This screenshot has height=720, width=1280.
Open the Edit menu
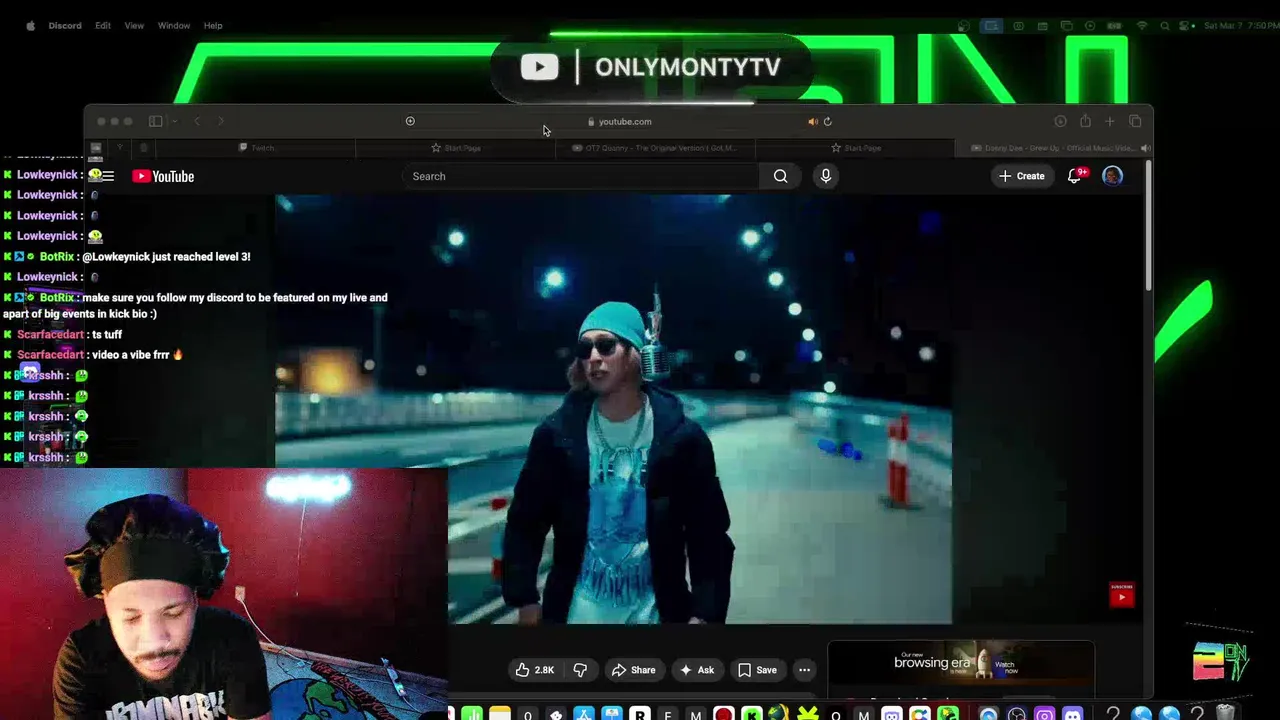click(x=103, y=26)
